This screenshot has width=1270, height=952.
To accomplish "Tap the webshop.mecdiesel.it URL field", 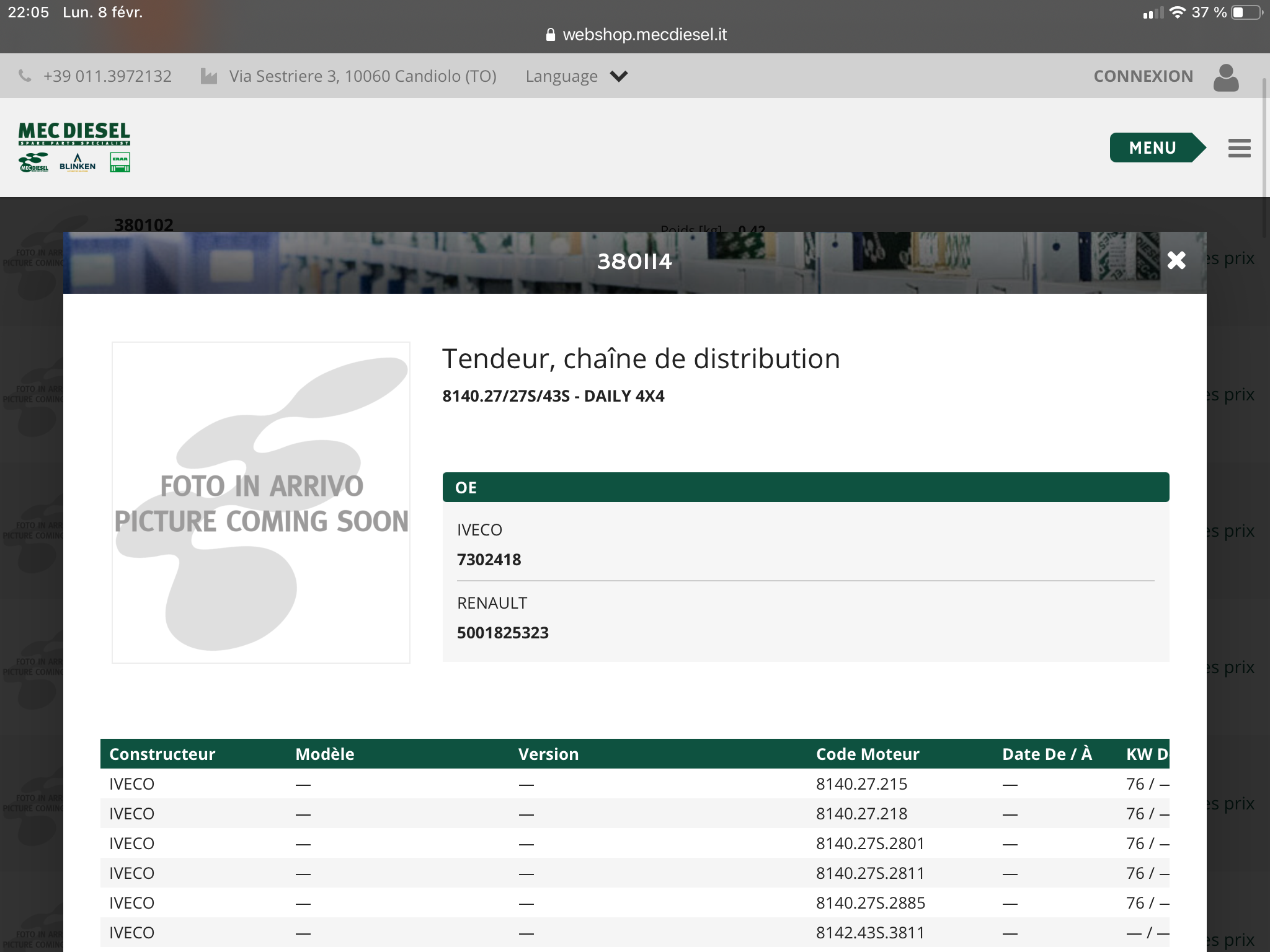I will pos(644,35).
